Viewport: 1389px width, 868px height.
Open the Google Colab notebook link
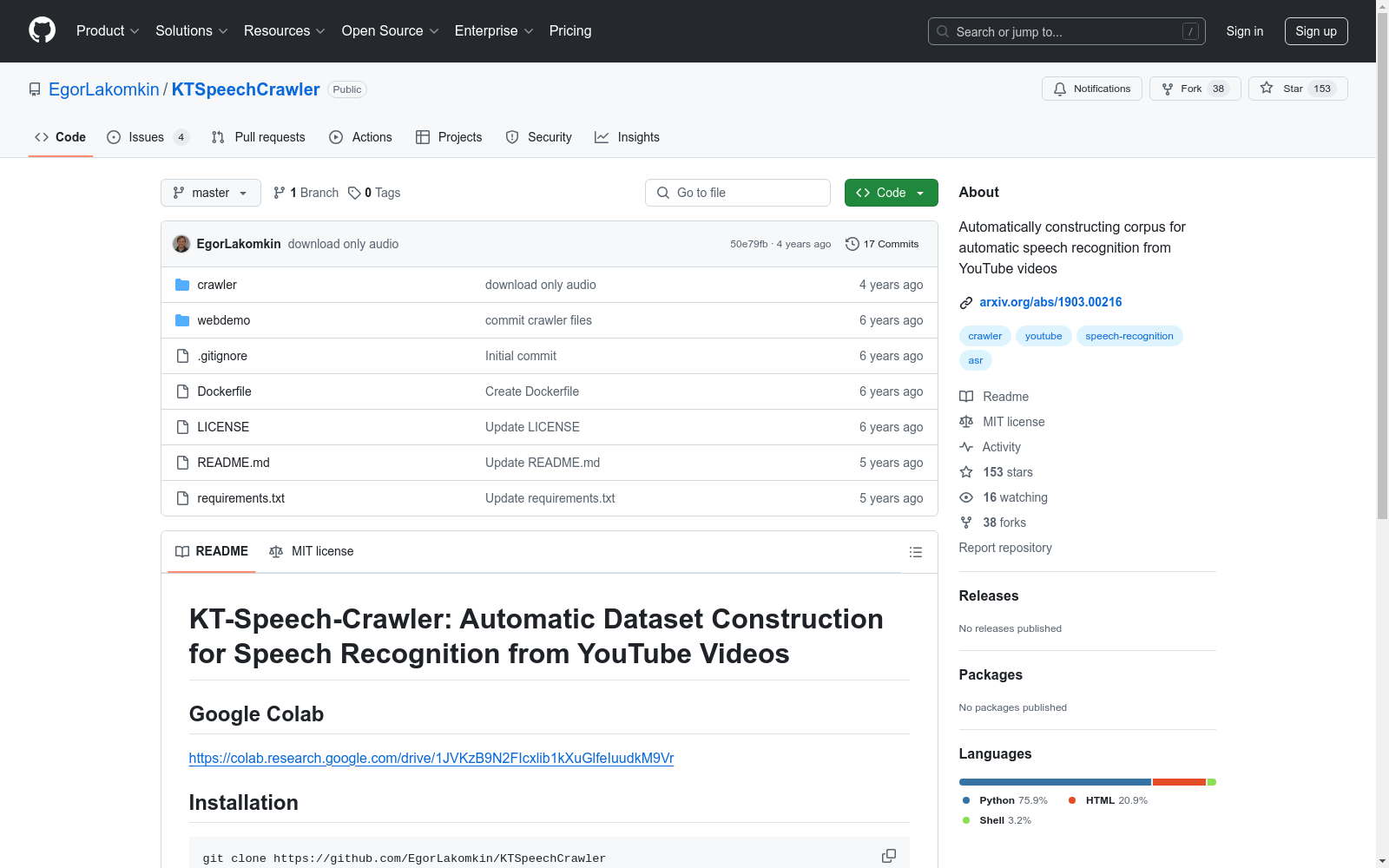click(x=431, y=758)
